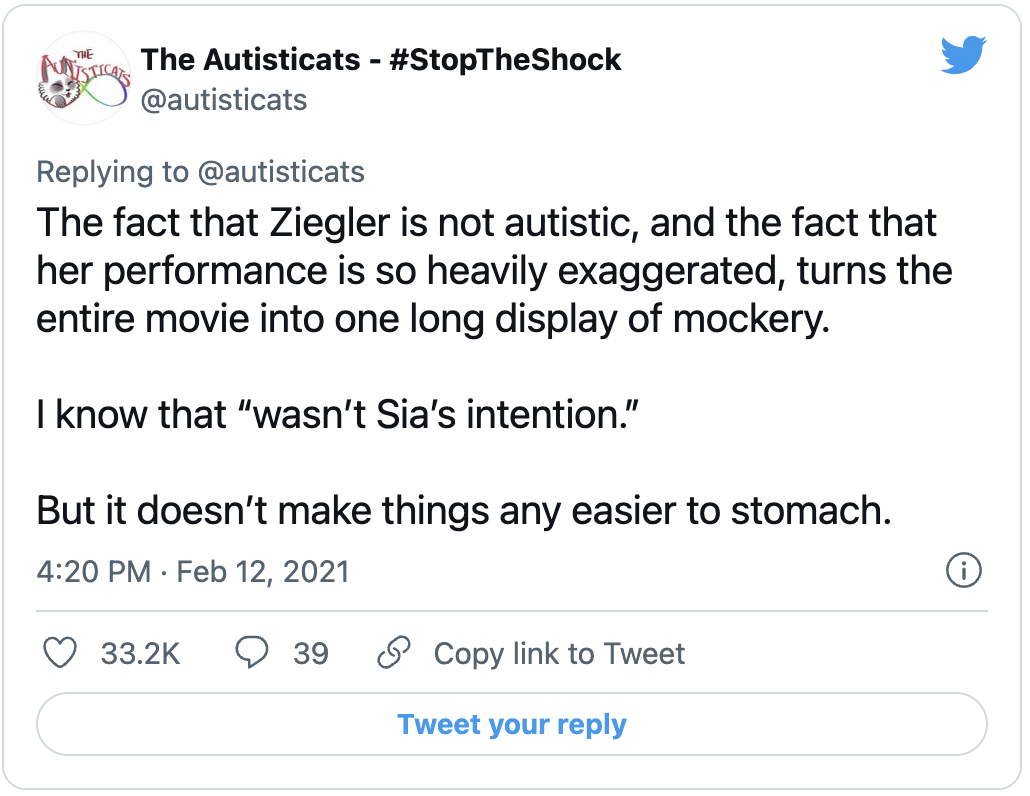Click the display name The Autisticats - #StopTheShock

380,59
